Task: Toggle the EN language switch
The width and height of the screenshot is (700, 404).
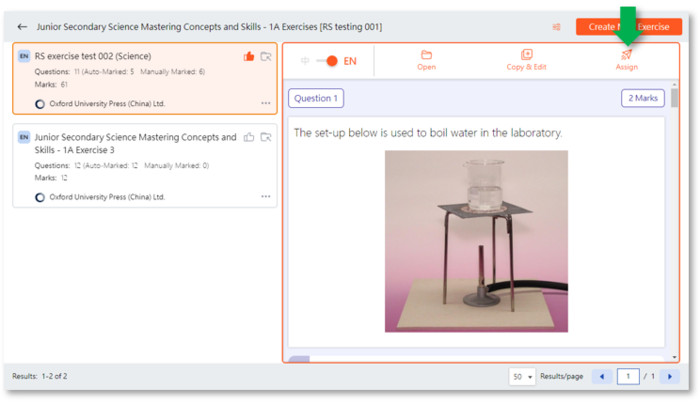Action: [x=327, y=61]
